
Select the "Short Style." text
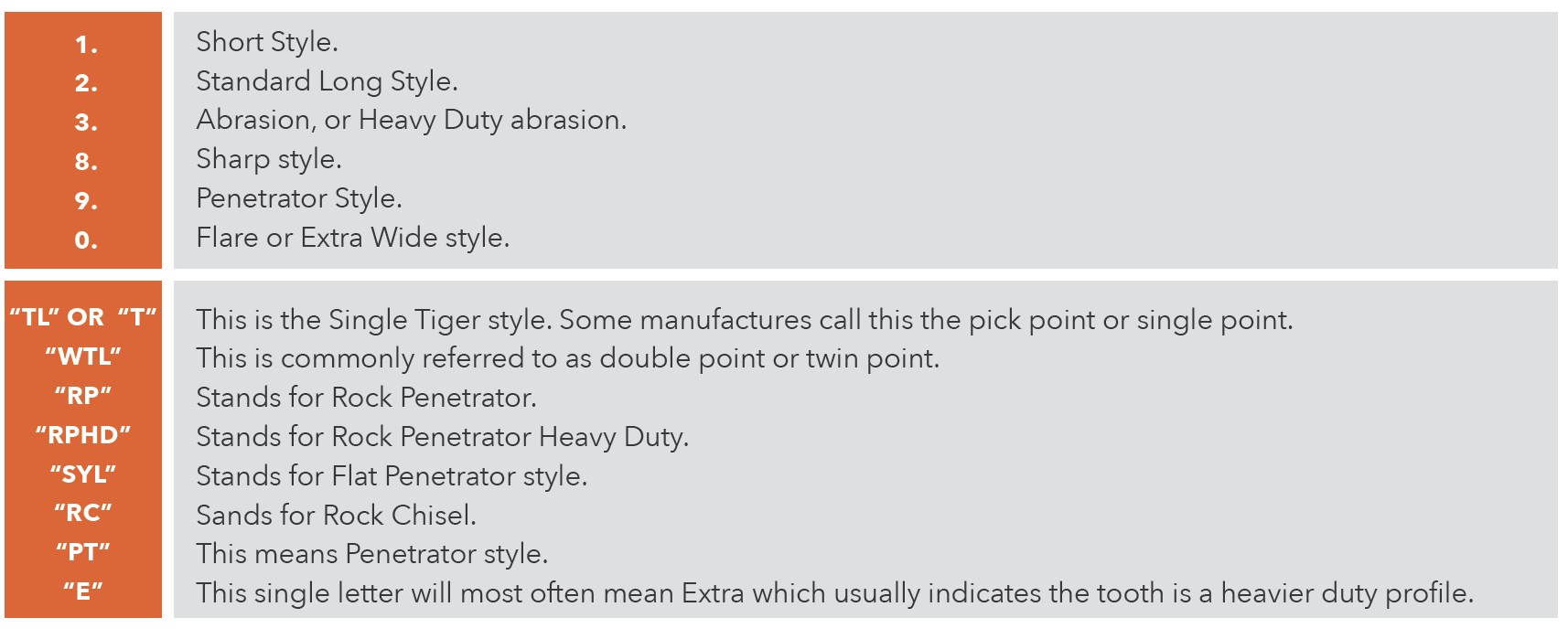tap(267, 42)
